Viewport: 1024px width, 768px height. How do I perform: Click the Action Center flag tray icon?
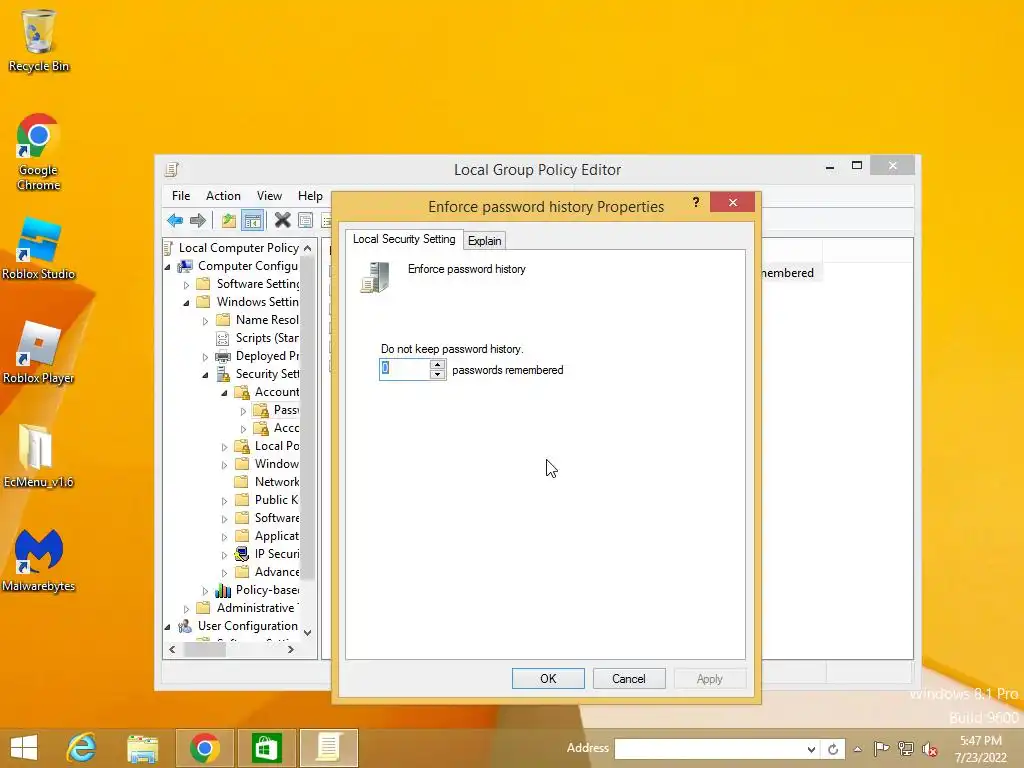[x=881, y=748]
